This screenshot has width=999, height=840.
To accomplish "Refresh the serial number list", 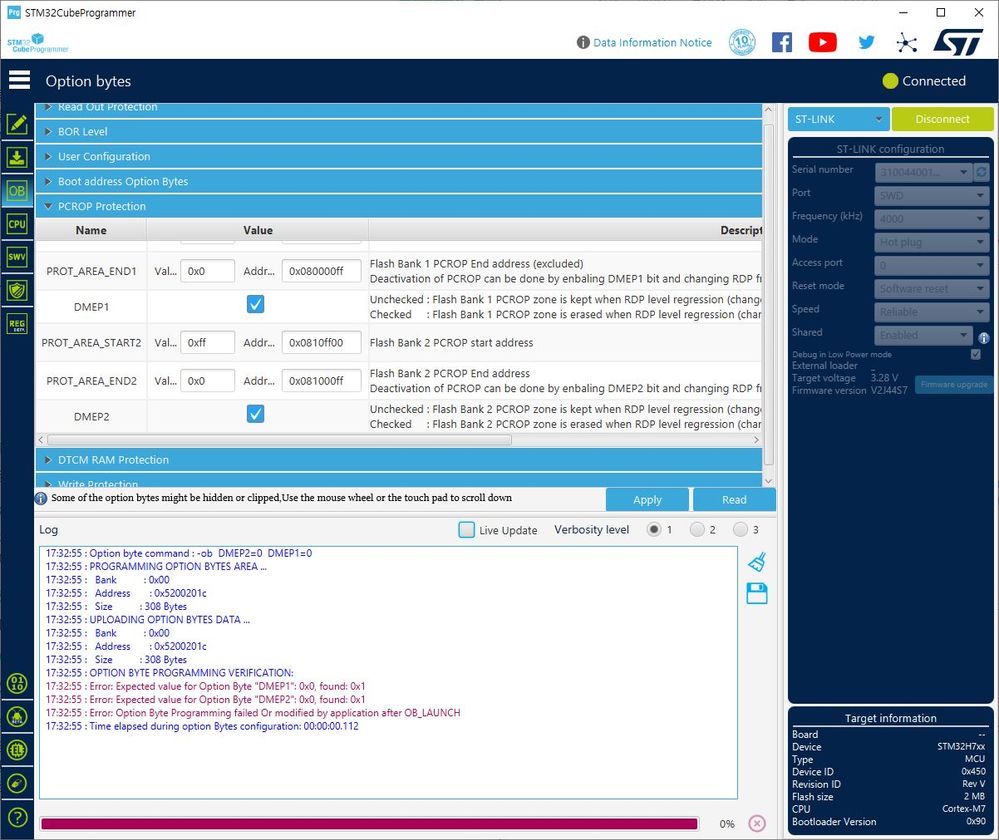I will click(981, 172).
